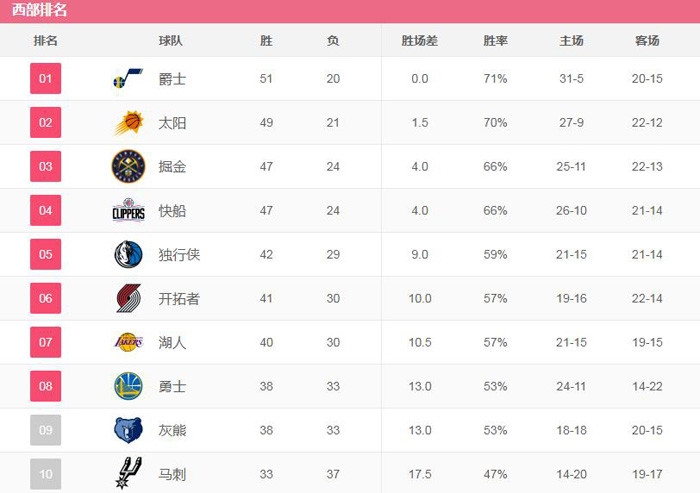Click the 西部排名 title bar
Image resolution: width=700 pixels, height=493 pixels.
[x=350, y=11]
